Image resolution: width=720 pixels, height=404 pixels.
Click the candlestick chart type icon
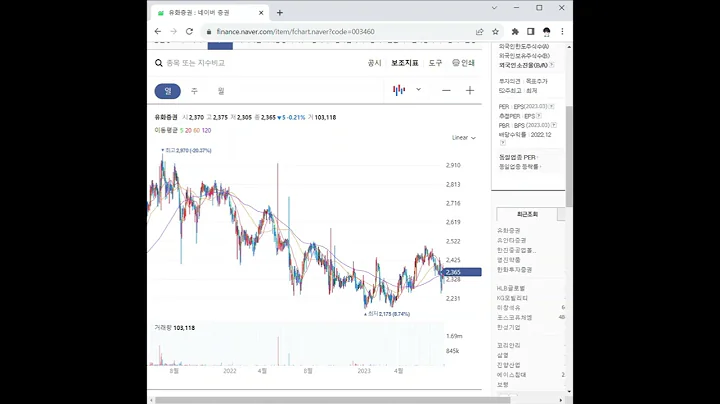pos(399,90)
